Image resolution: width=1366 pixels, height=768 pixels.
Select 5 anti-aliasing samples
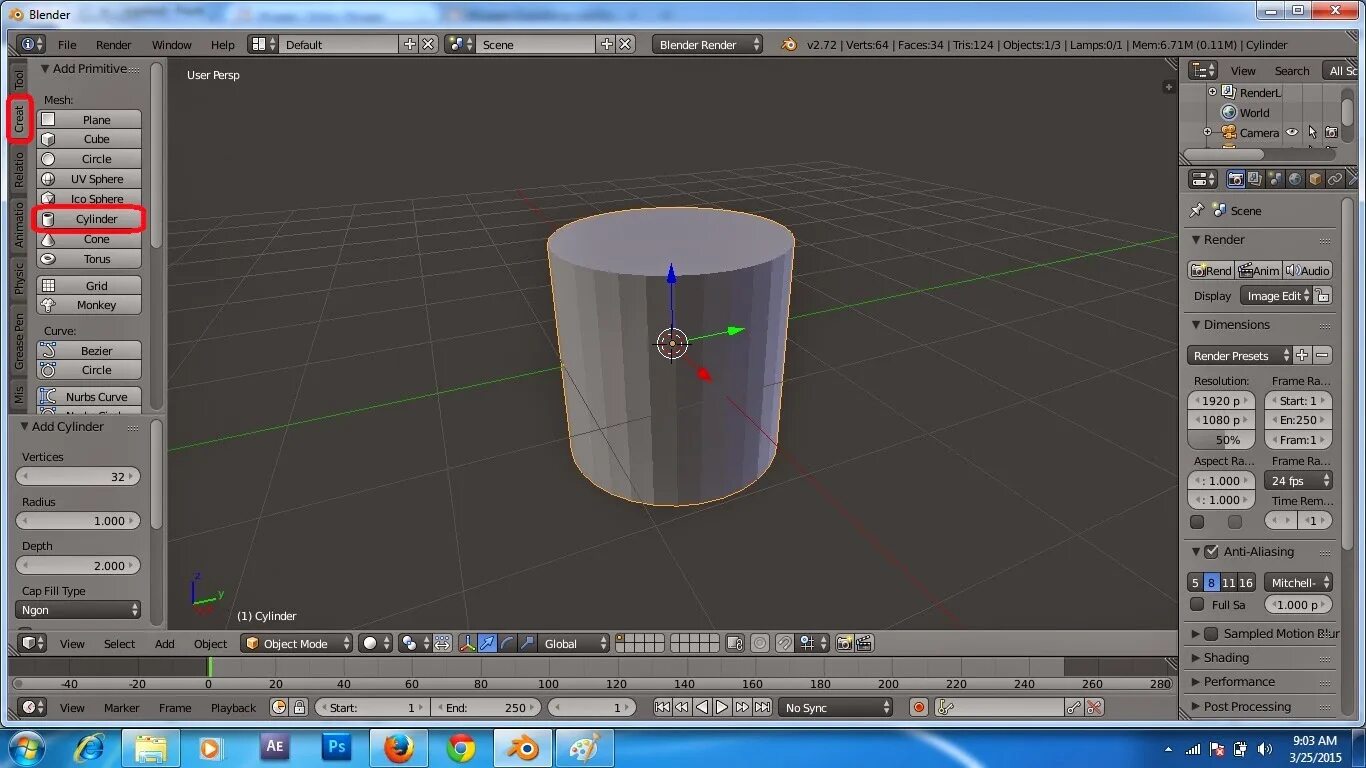click(1195, 582)
